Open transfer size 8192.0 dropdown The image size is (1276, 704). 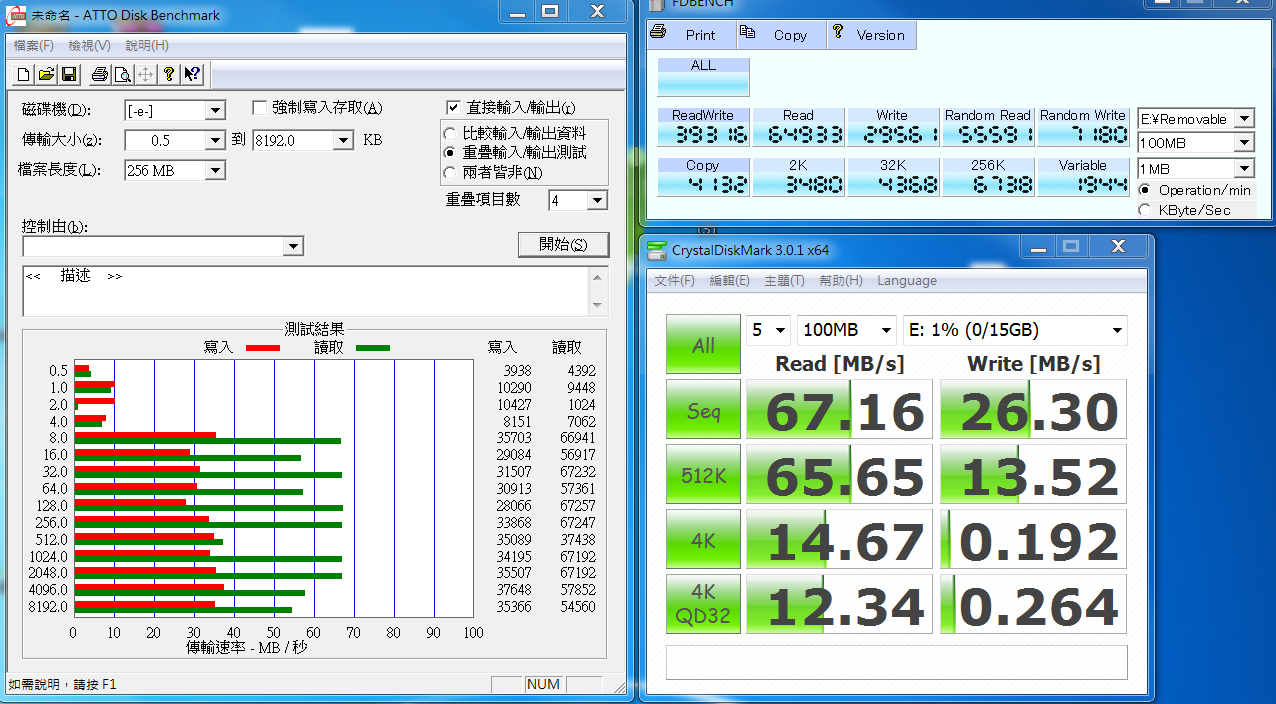tap(343, 140)
